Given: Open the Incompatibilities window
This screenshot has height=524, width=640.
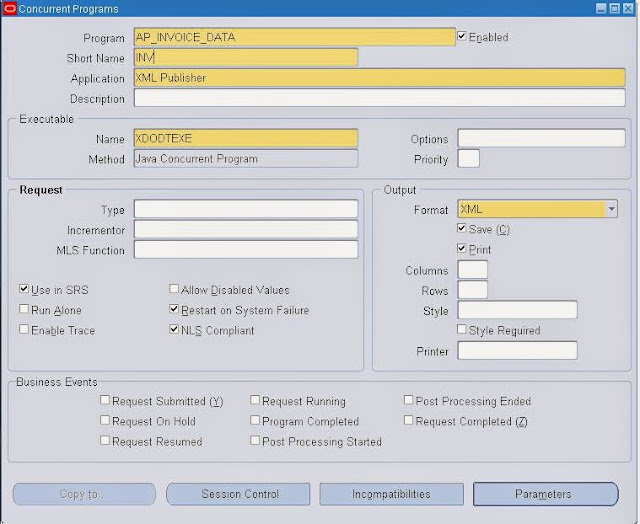Looking at the screenshot, I should coord(391,494).
